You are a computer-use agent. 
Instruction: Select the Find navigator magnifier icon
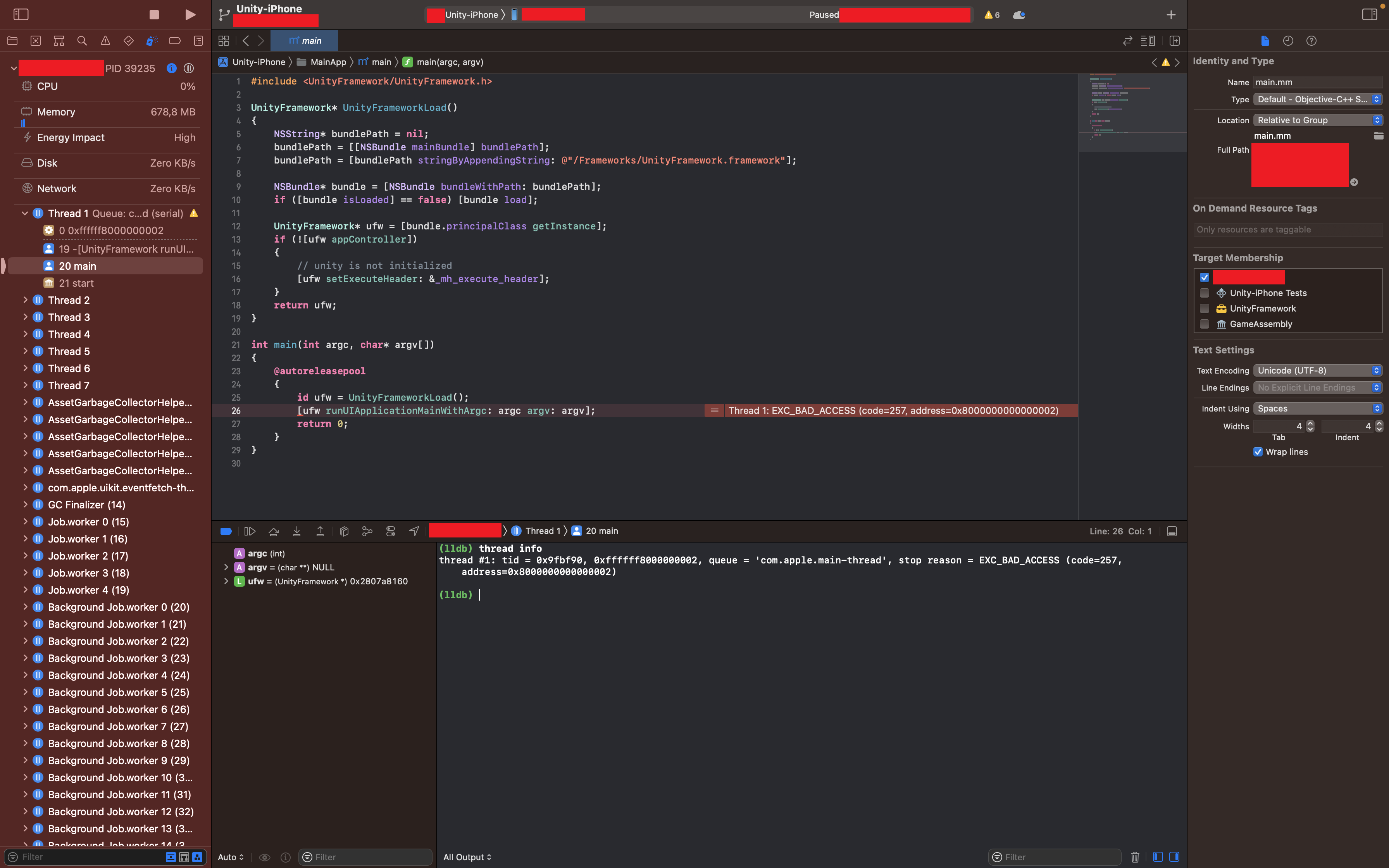pyautogui.click(x=82, y=41)
